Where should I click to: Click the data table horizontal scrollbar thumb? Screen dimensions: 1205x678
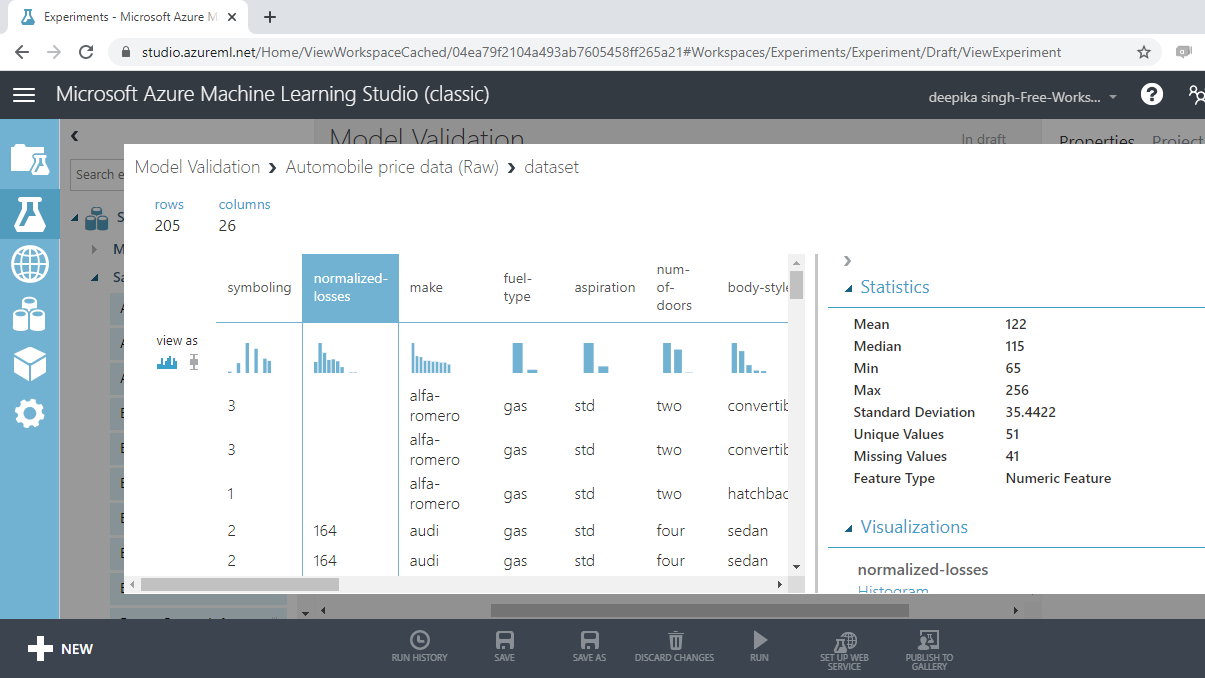[240, 584]
